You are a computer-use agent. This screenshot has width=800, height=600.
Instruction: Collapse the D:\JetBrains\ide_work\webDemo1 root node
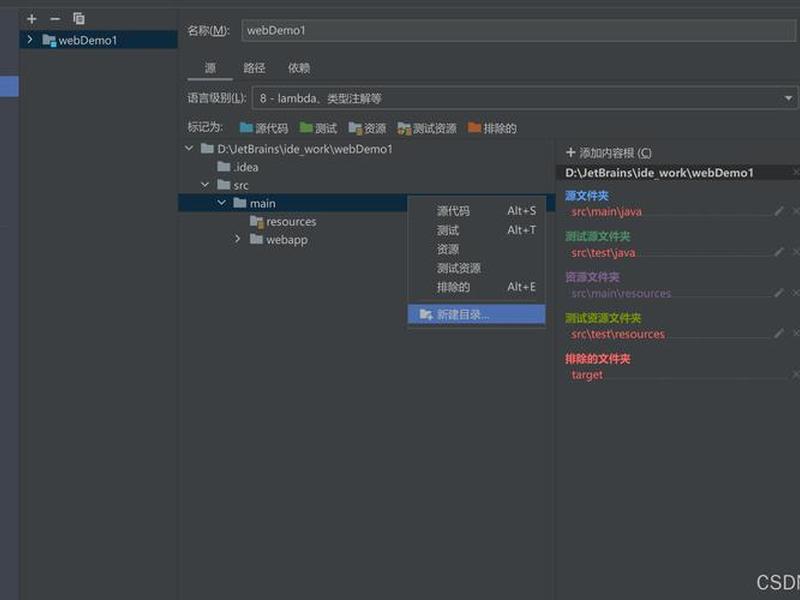(x=189, y=148)
